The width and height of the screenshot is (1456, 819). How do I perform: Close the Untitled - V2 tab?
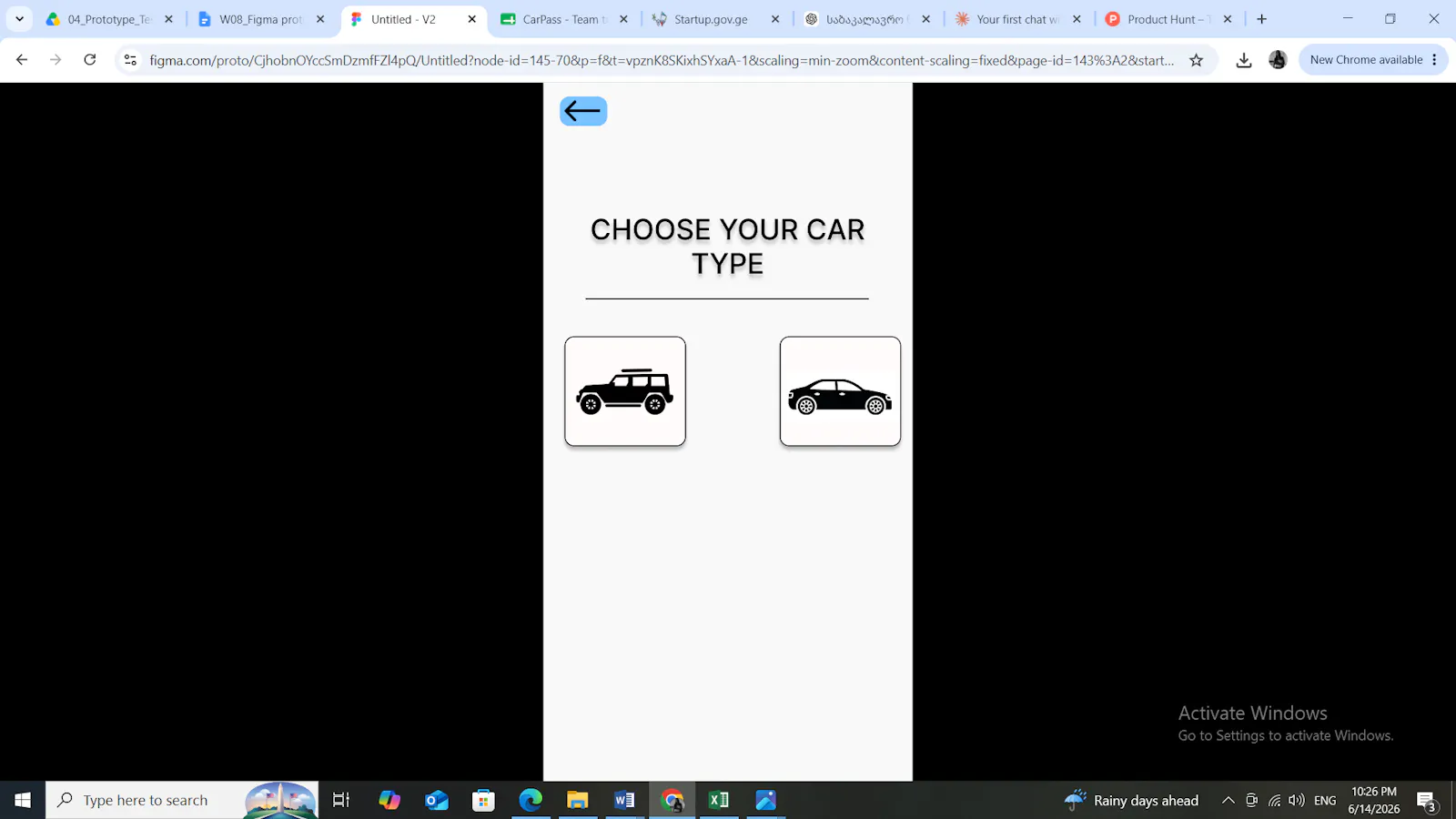click(x=471, y=19)
